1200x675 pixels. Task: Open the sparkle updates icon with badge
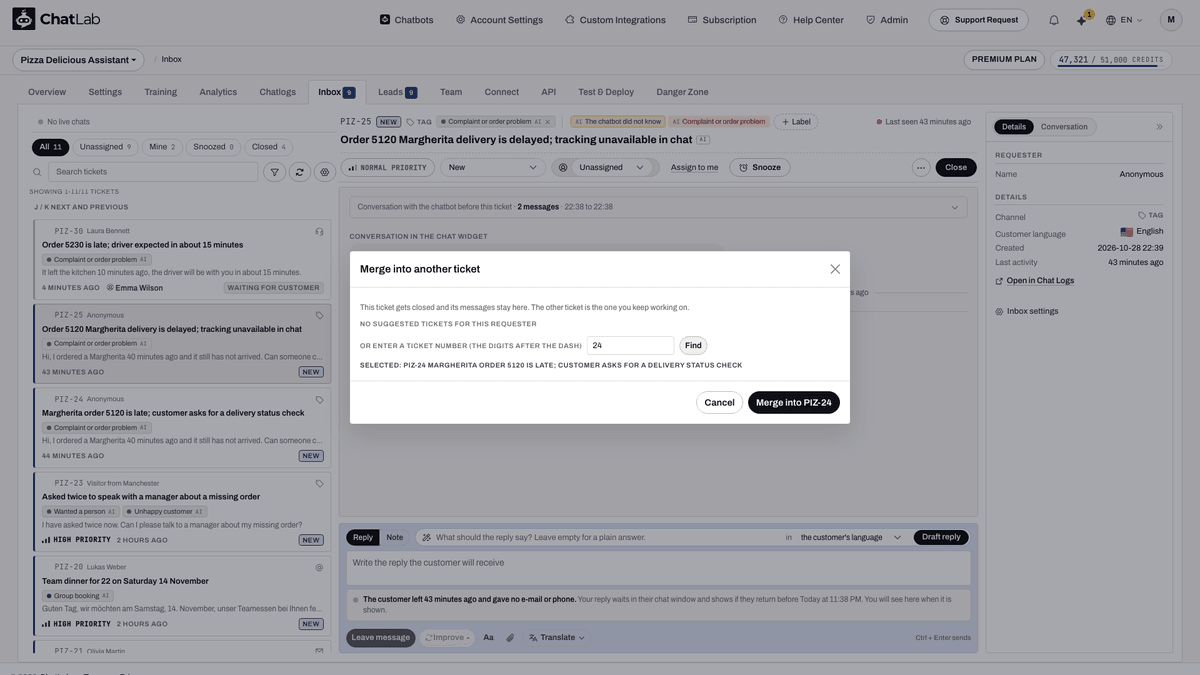(x=1081, y=20)
